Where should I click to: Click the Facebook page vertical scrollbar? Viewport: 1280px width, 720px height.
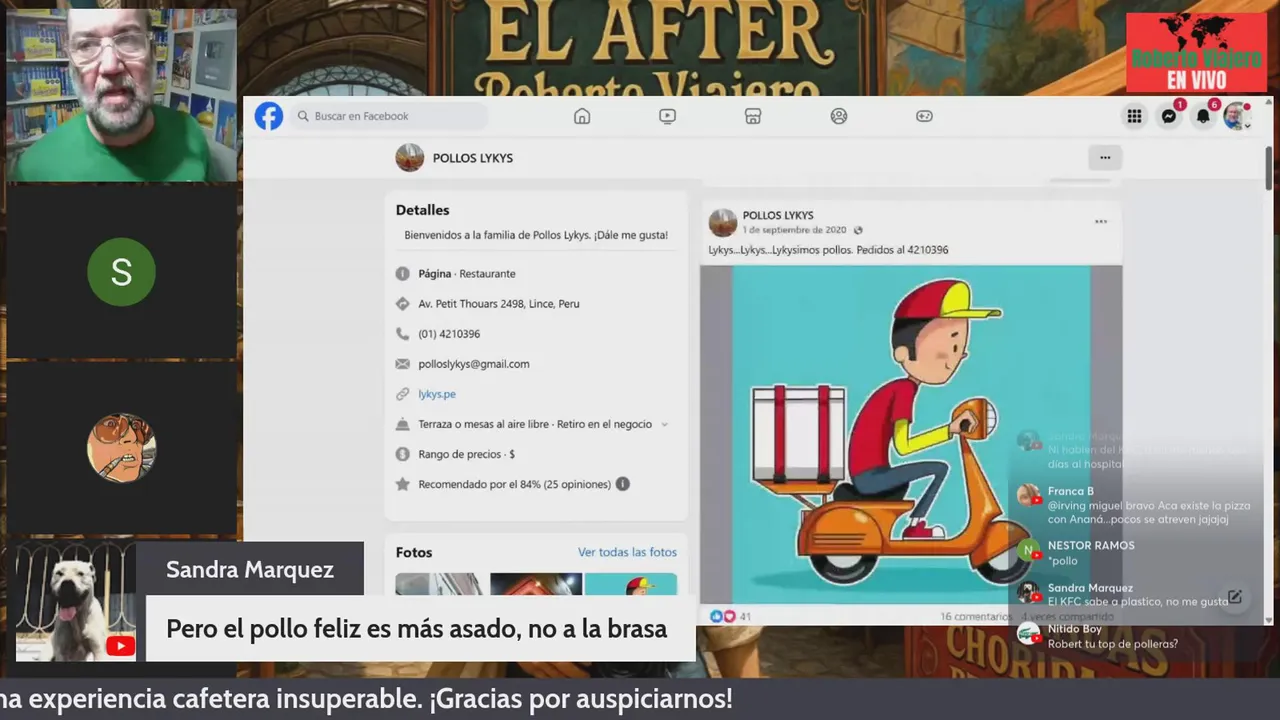coord(1268,168)
